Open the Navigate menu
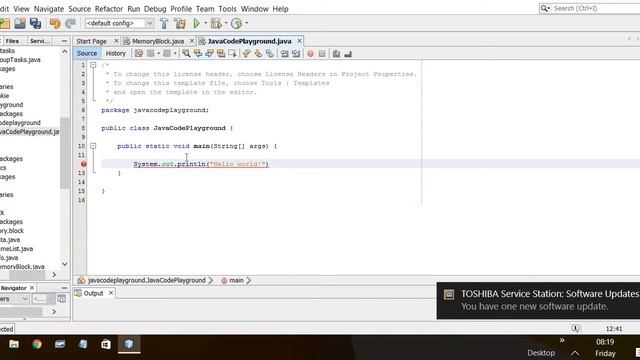 pos(49,9)
